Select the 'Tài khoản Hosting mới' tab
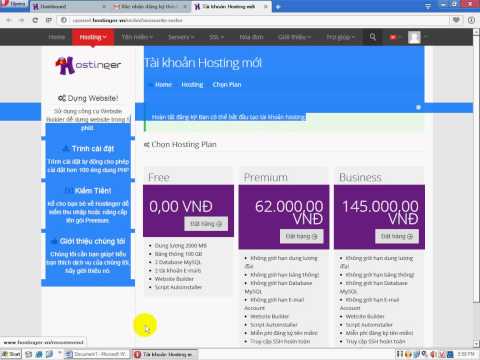Screen dimensions: 480x360 232,6
